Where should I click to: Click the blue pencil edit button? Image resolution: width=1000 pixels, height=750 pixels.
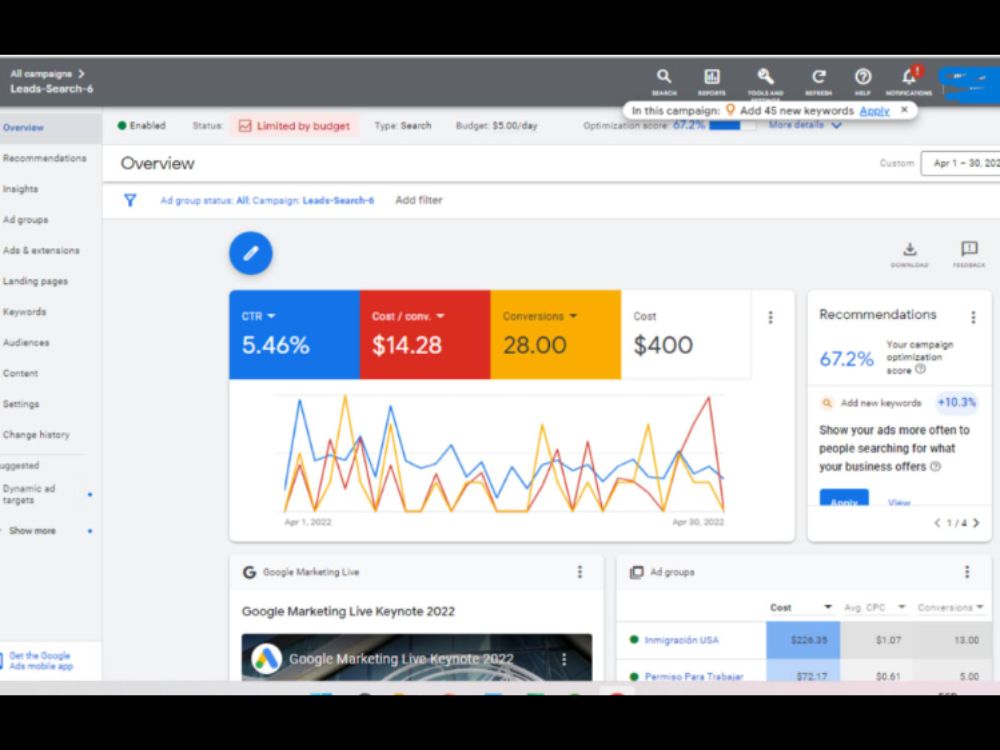point(251,253)
